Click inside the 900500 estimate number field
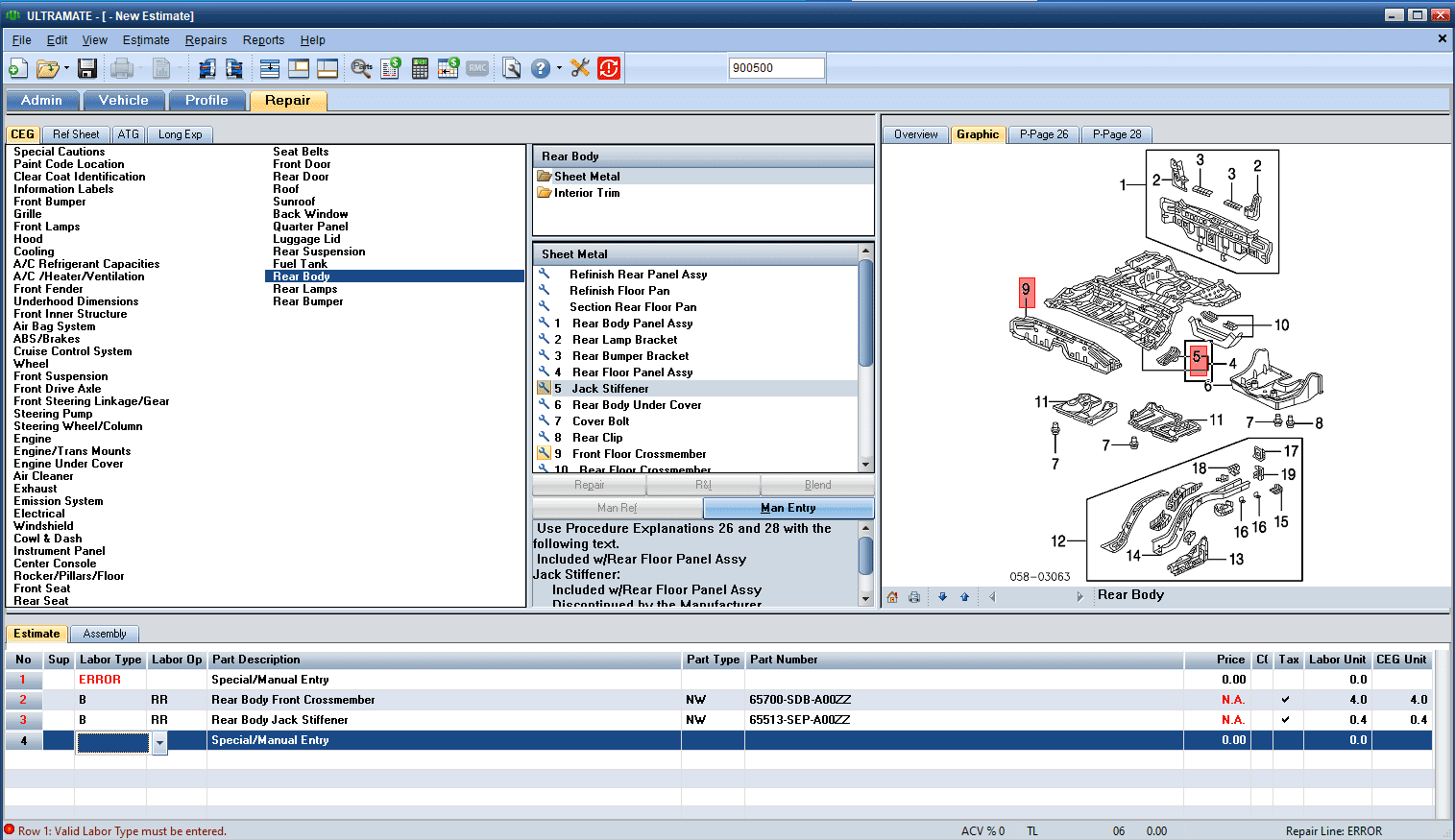This screenshot has height=840, width=1455. [x=776, y=67]
